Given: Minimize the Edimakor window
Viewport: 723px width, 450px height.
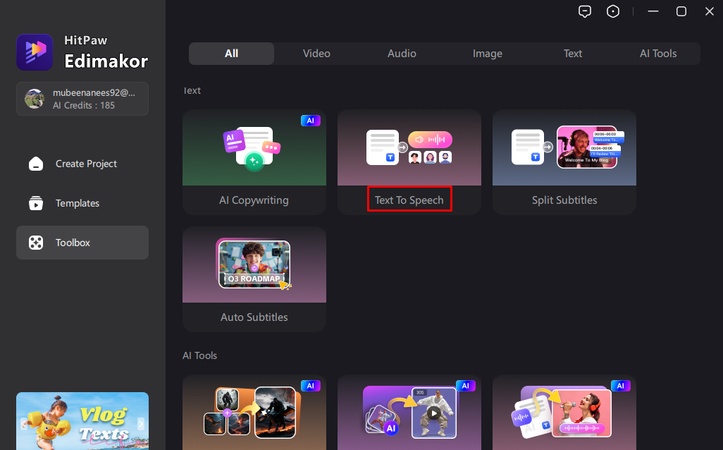Looking at the screenshot, I should click(653, 12).
